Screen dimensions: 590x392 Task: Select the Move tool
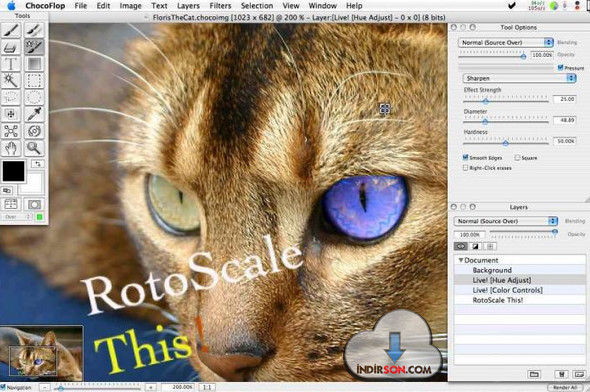11,114
